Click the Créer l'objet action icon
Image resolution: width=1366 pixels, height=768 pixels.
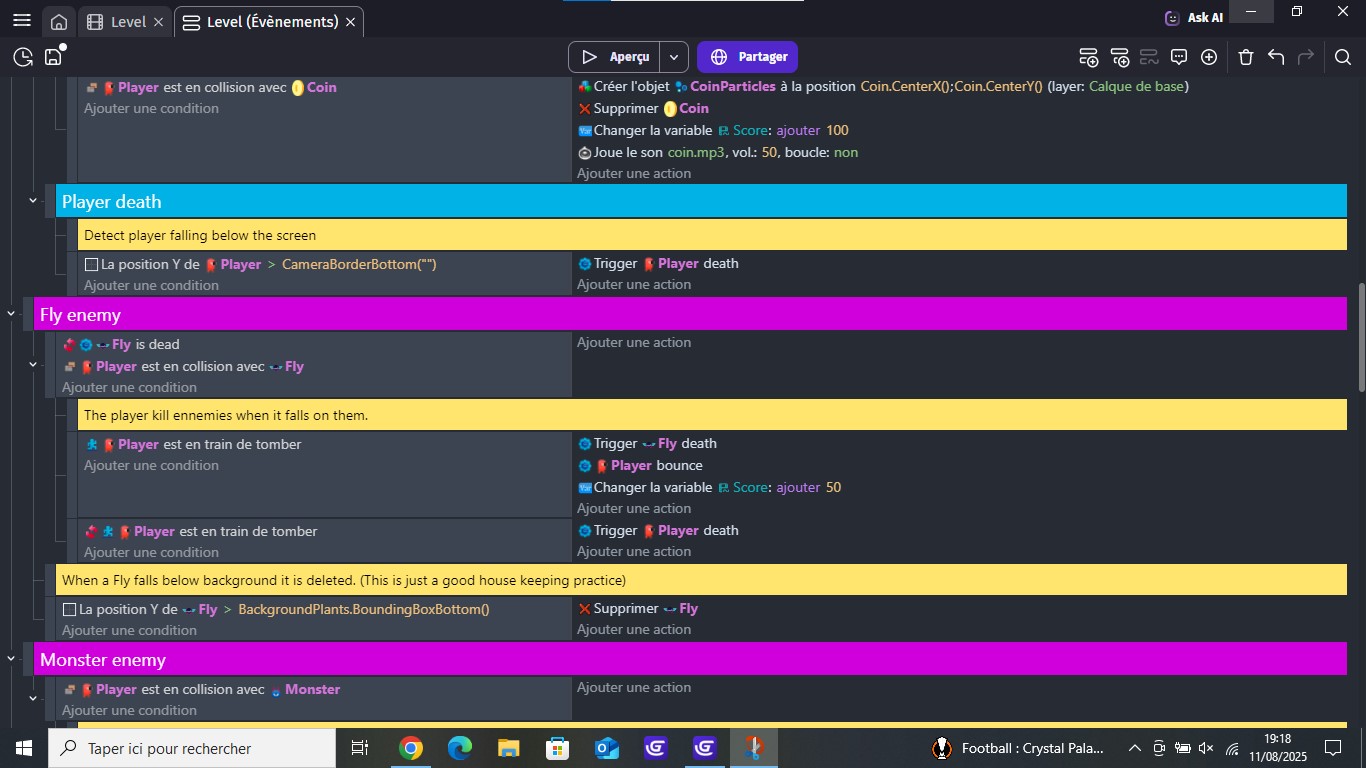coord(585,86)
